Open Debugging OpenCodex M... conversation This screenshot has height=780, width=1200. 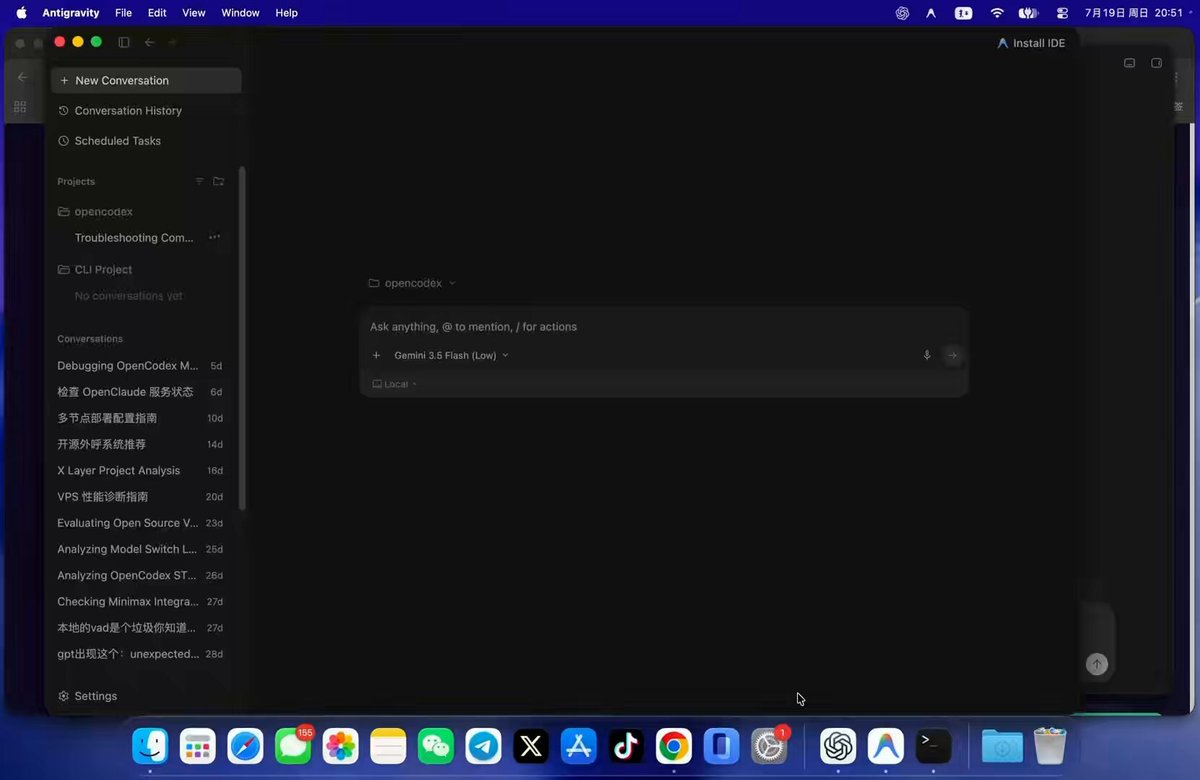click(140, 366)
